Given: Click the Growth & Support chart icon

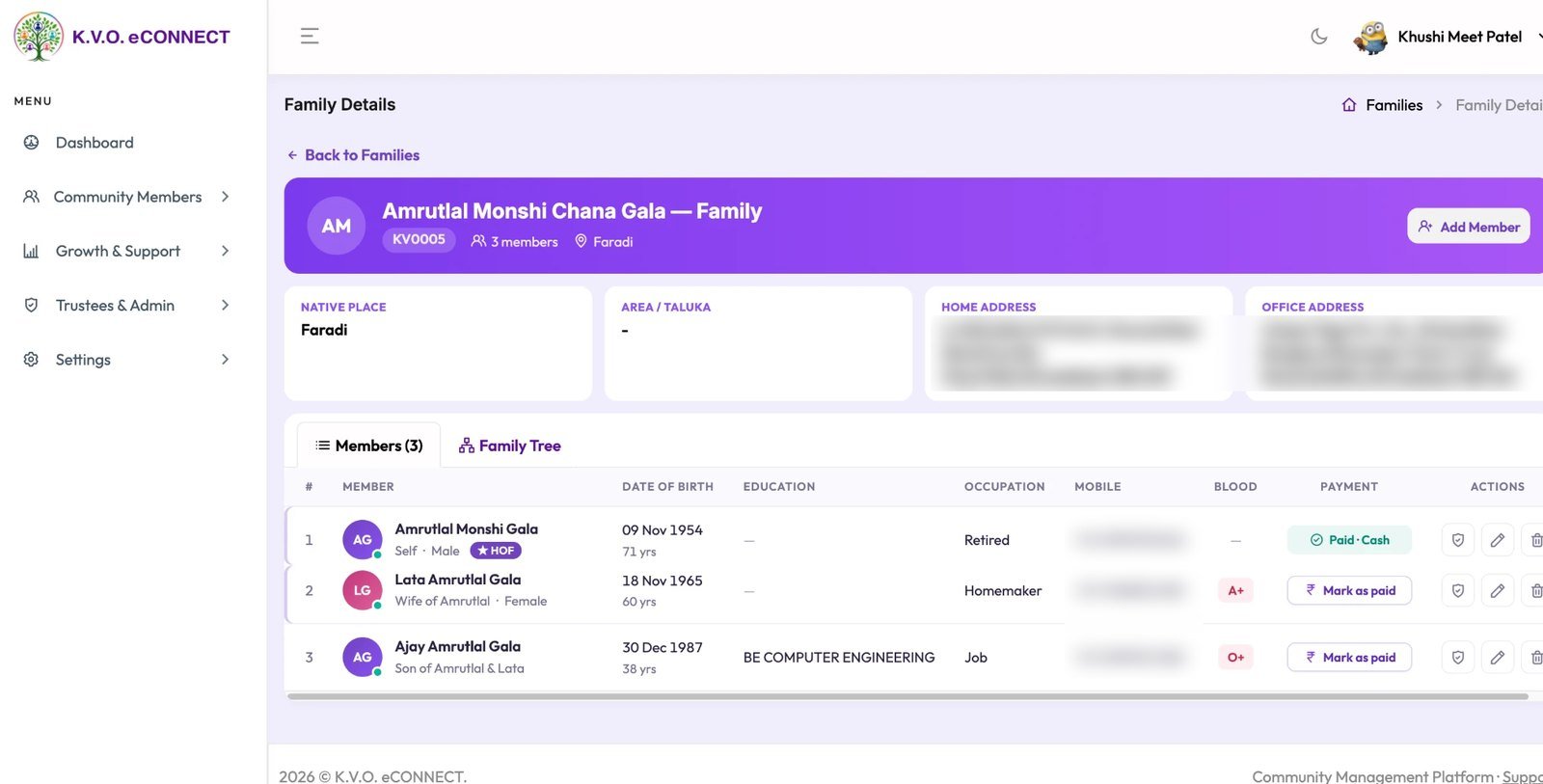Looking at the screenshot, I should coord(31,251).
